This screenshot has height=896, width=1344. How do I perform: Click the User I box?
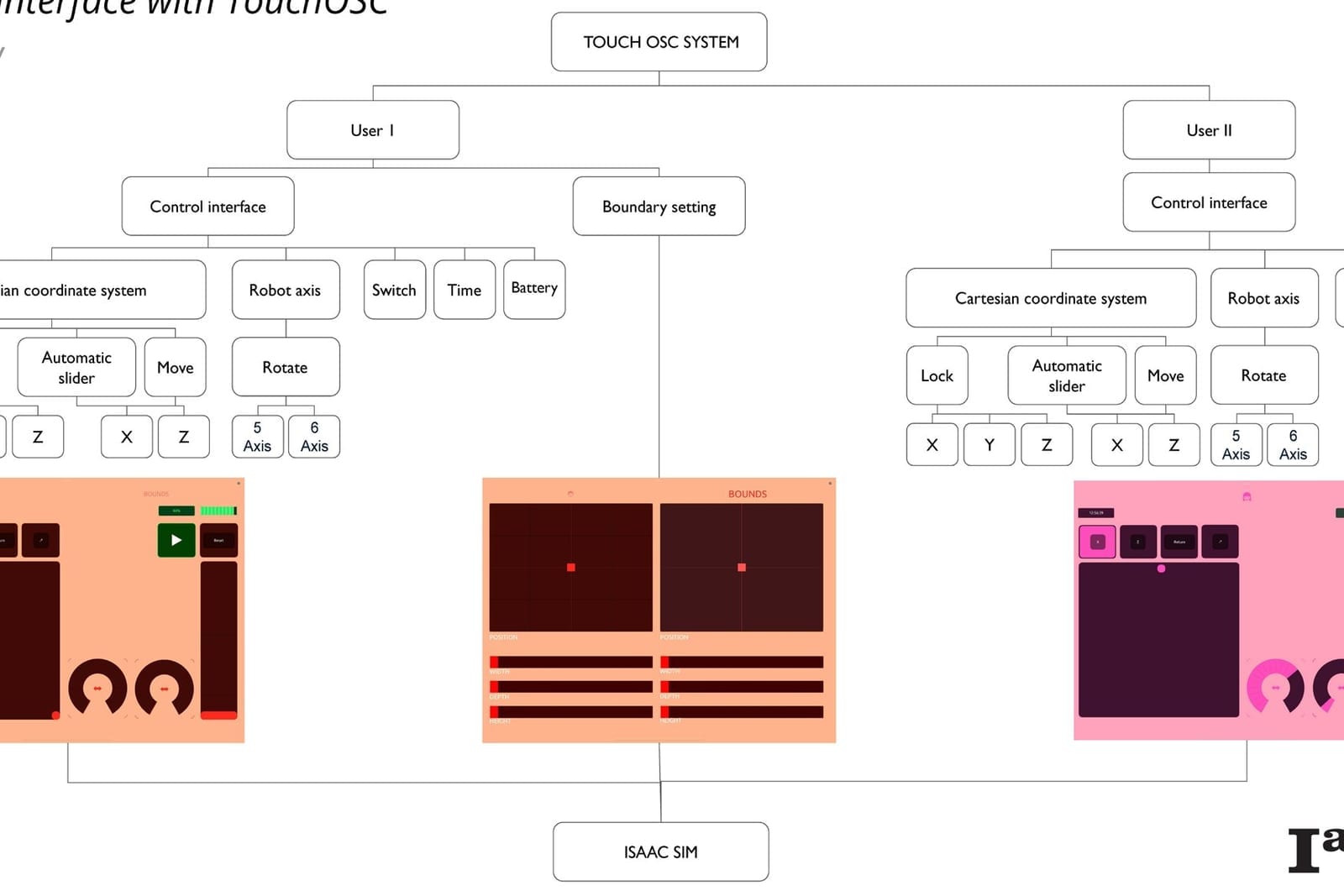coord(373,130)
